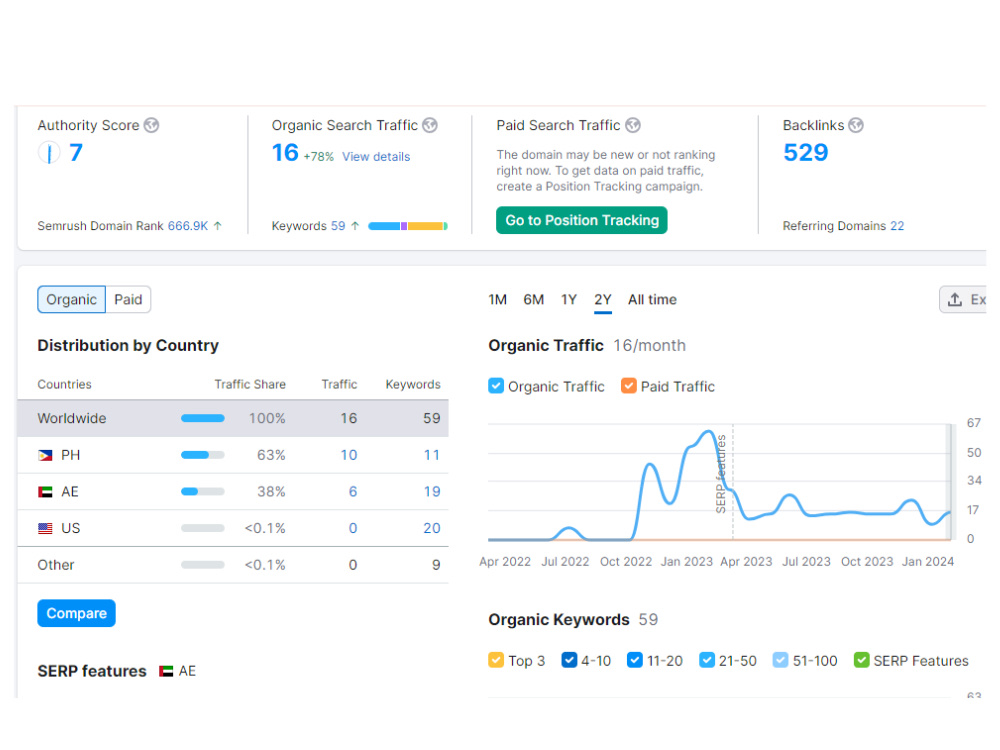The width and height of the screenshot is (1000, 750).
Task: Toggle the 21-50 keywords checkbox
Action: click(707, 660)
